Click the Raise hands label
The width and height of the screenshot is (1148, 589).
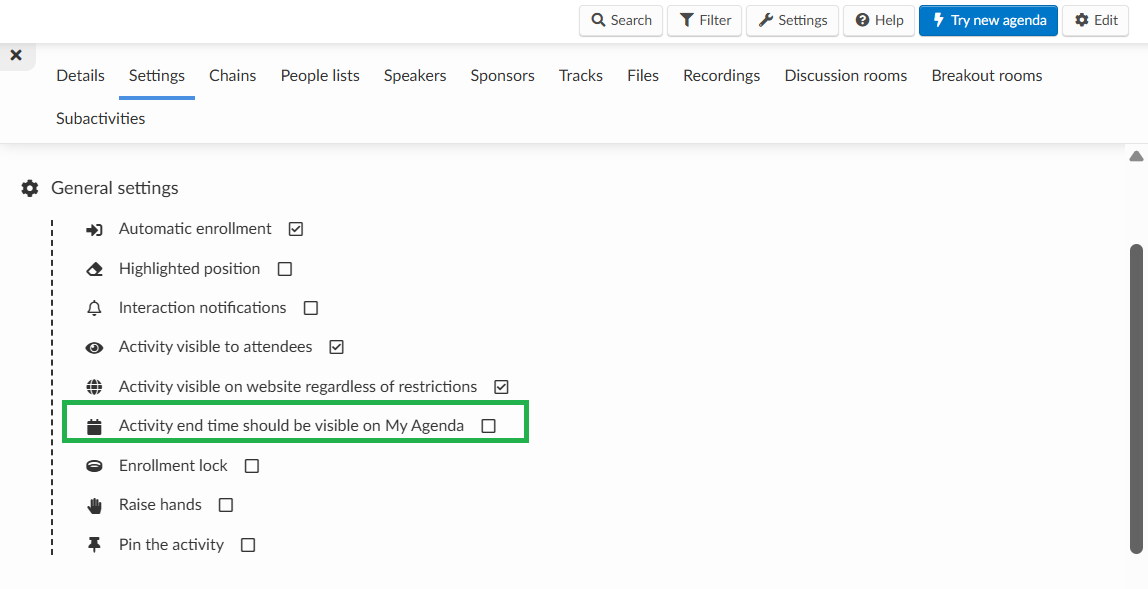pos(160,505)
